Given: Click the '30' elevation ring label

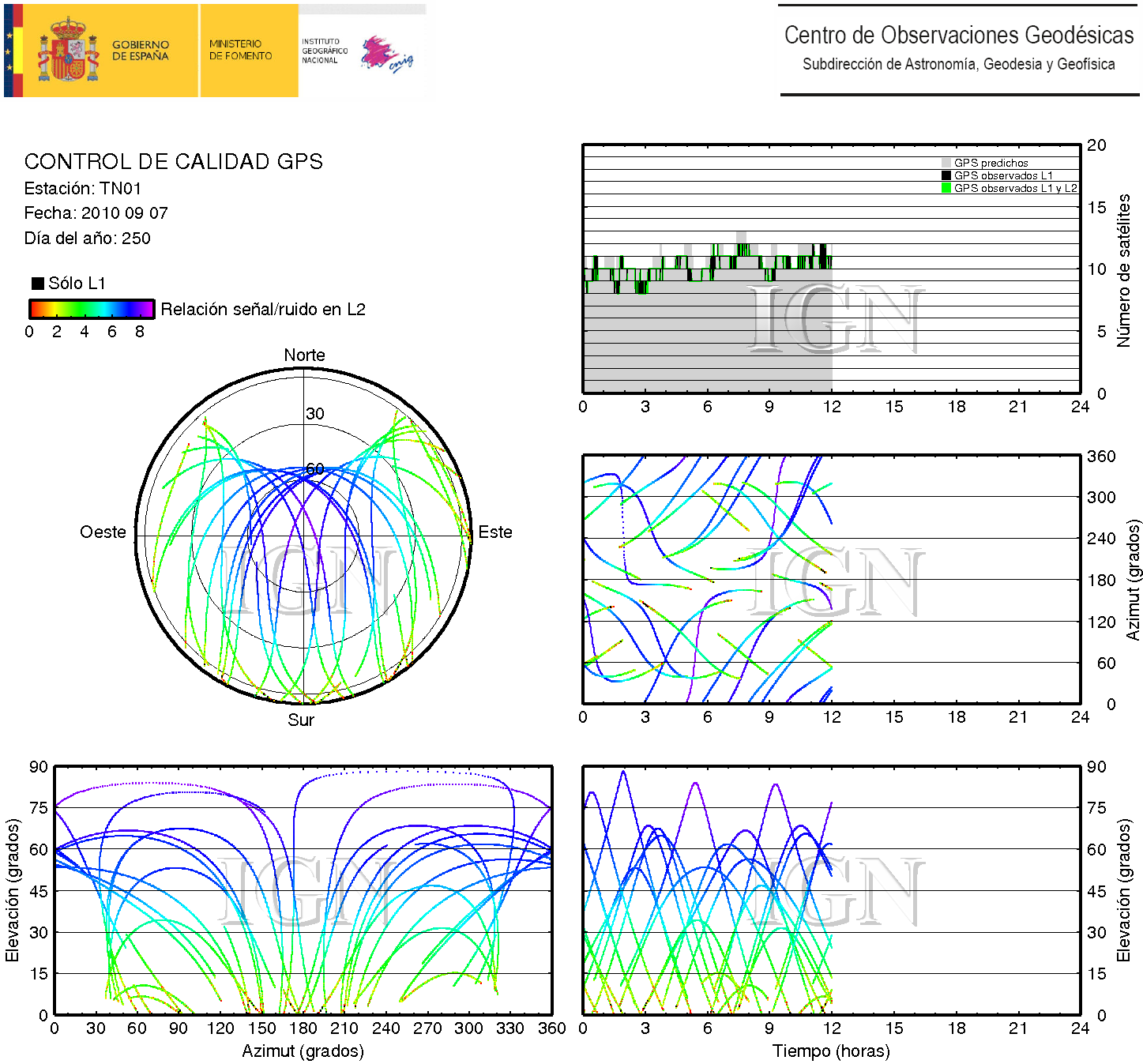Looking at the screenshot, I should click(x=315, y=413).
